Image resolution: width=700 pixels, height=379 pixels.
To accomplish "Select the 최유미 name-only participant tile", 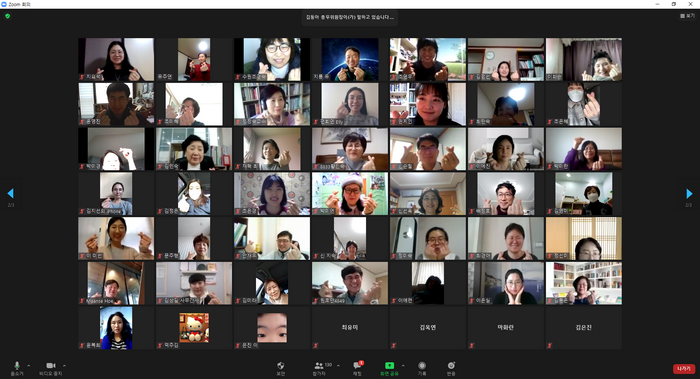I will [x=350, y=328].
